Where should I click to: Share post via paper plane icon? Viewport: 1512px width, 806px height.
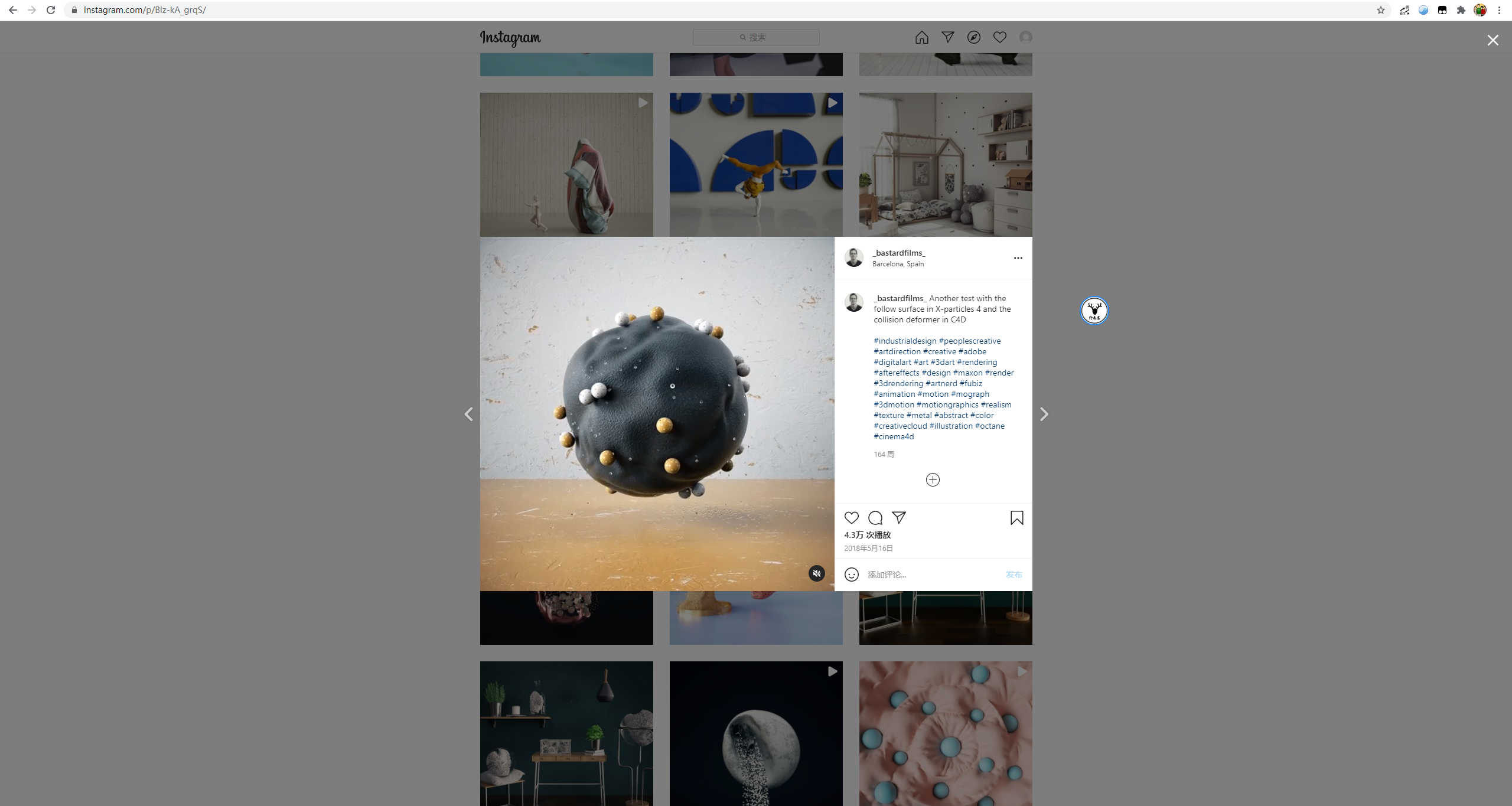tap(898, 518)
